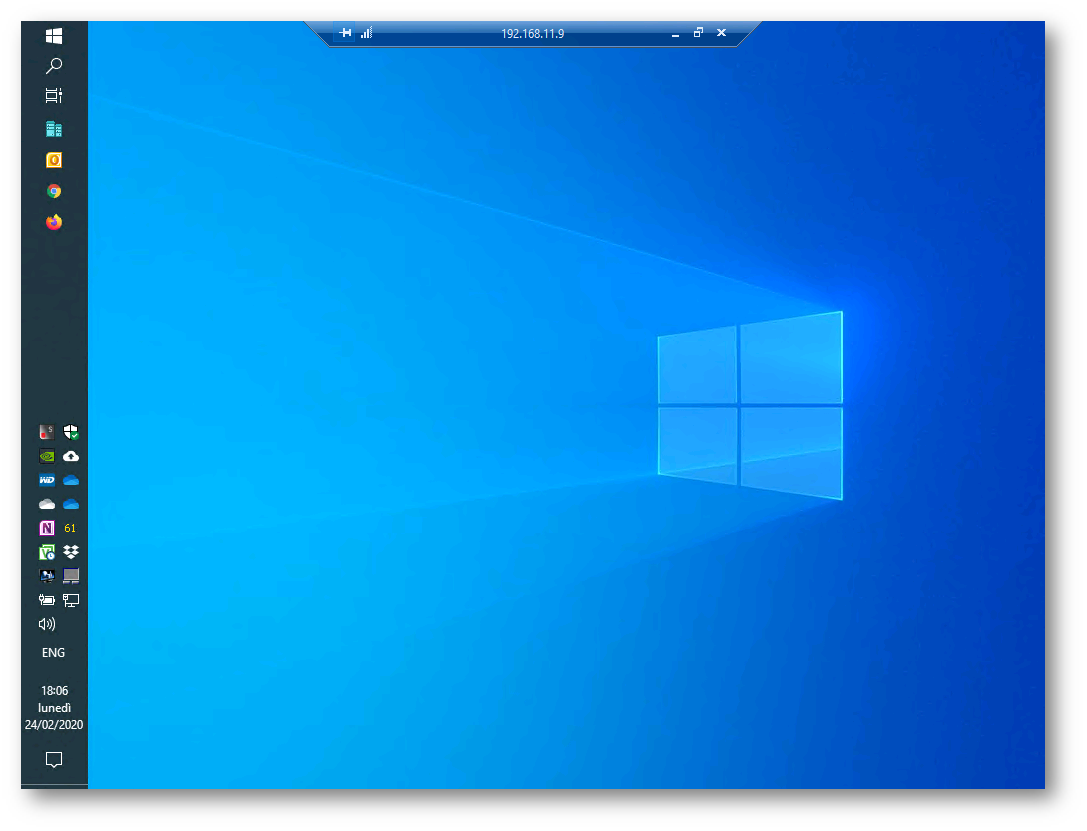Launch Google Chrome from the taskbar

[x=53, y=191]
